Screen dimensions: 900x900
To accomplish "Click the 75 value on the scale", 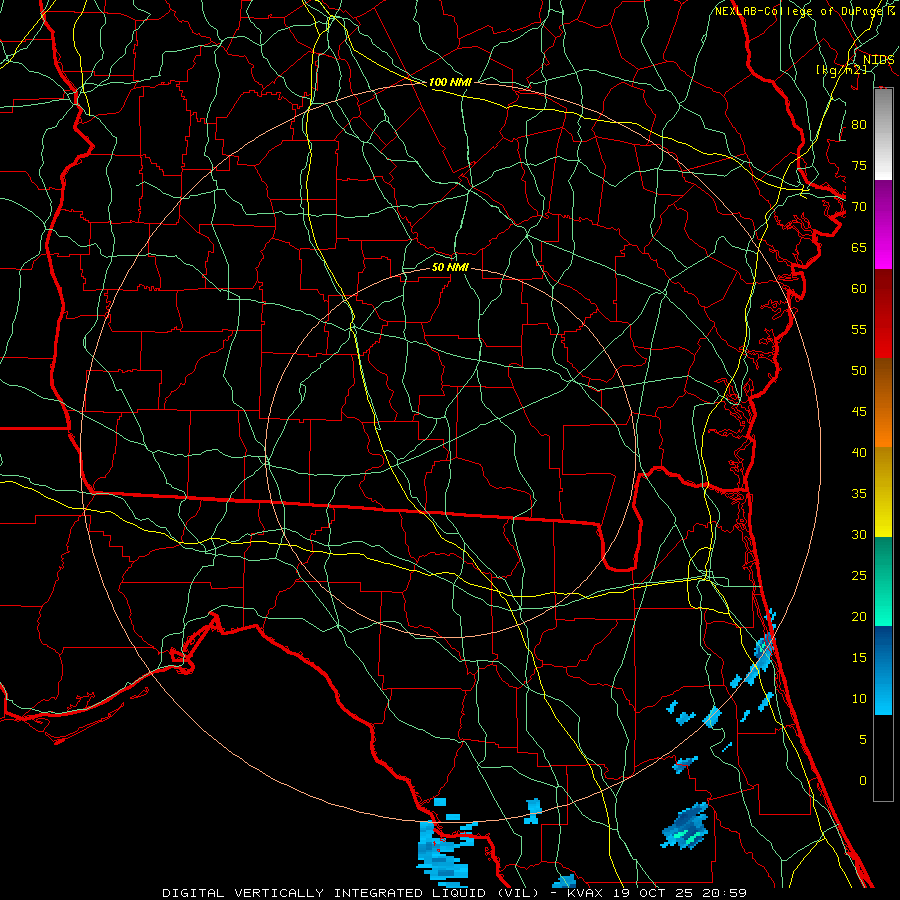I will pos(859,165).
